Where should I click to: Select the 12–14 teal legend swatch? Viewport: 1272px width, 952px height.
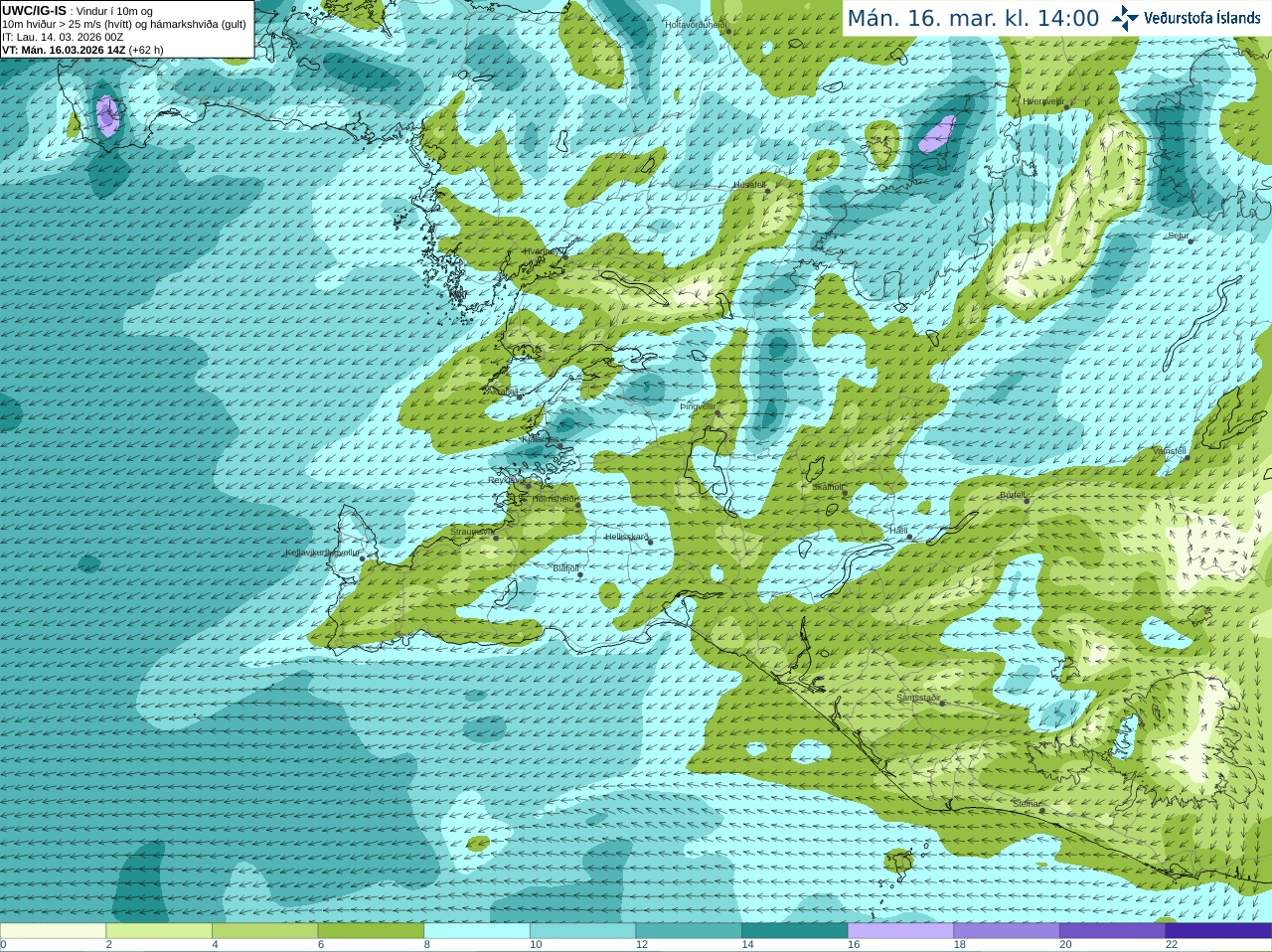pos(689,931)
